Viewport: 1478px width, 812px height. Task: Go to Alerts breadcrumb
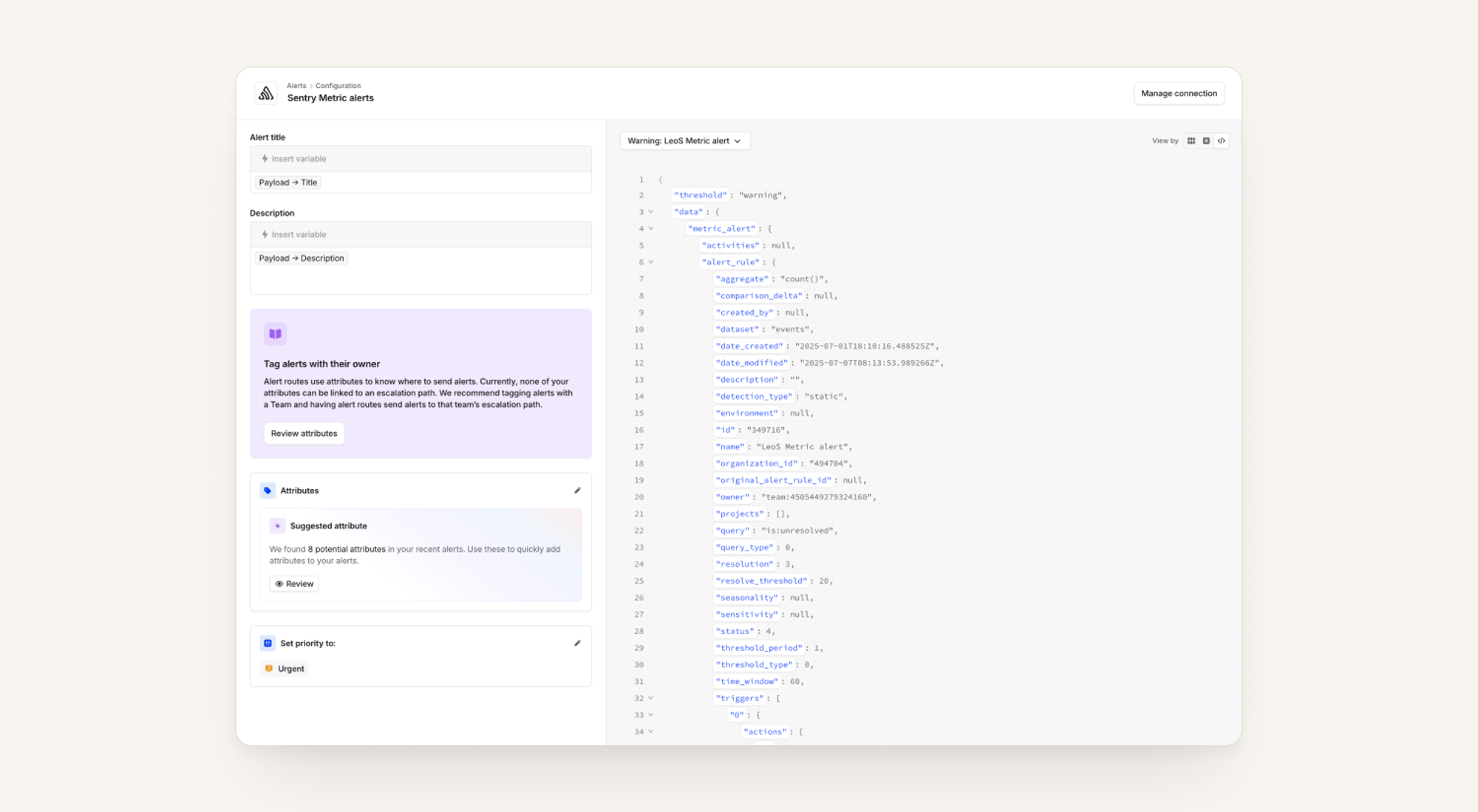(x=296, y=86)
